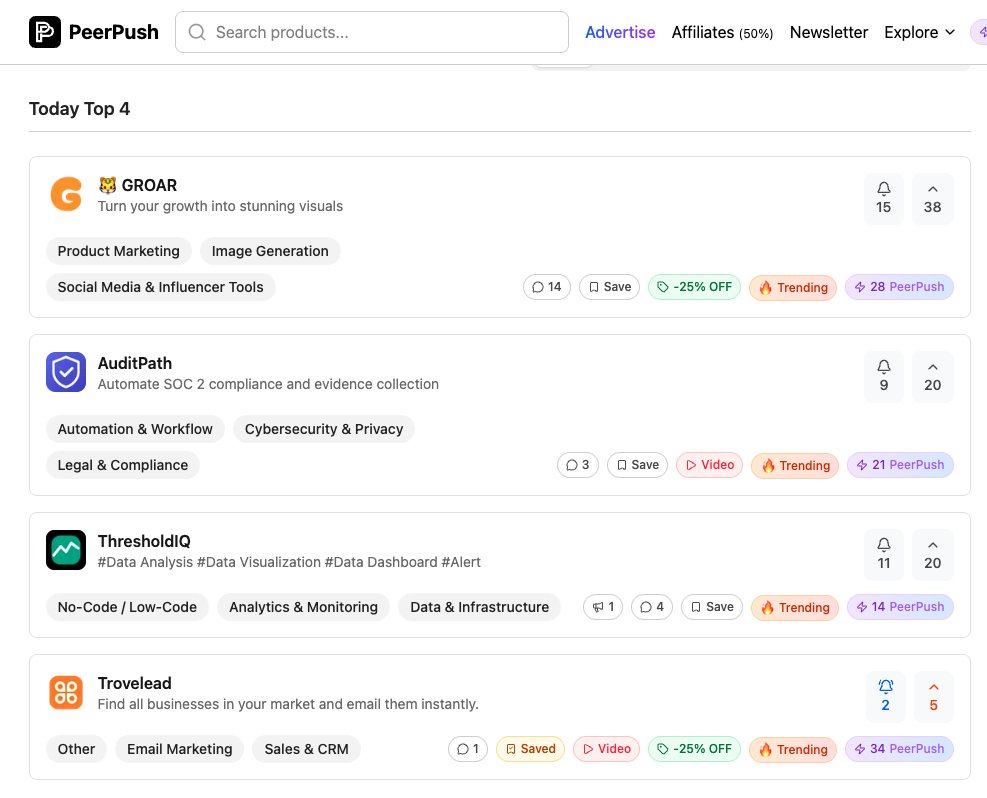Click the GROAR tagline text

[220, 206]
